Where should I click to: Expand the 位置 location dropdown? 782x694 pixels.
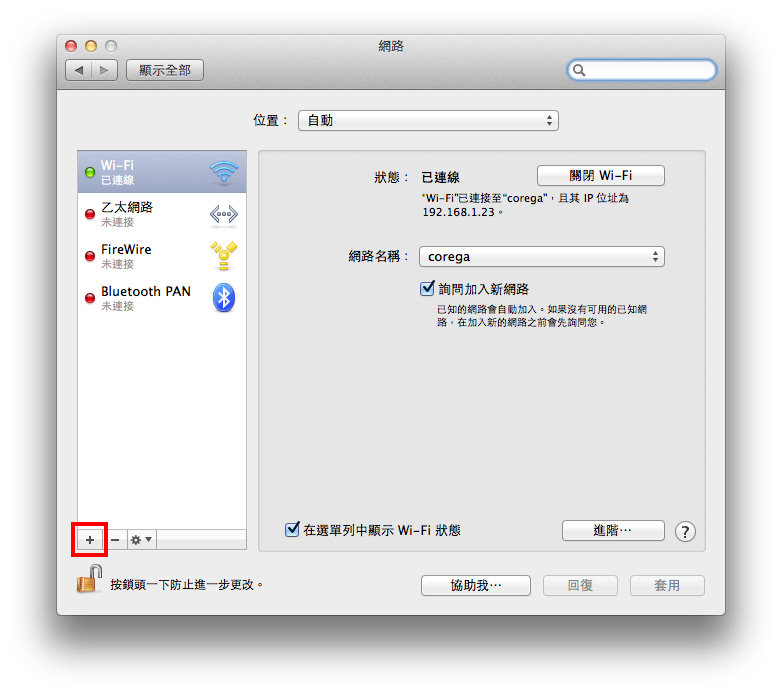click(428, 121)
